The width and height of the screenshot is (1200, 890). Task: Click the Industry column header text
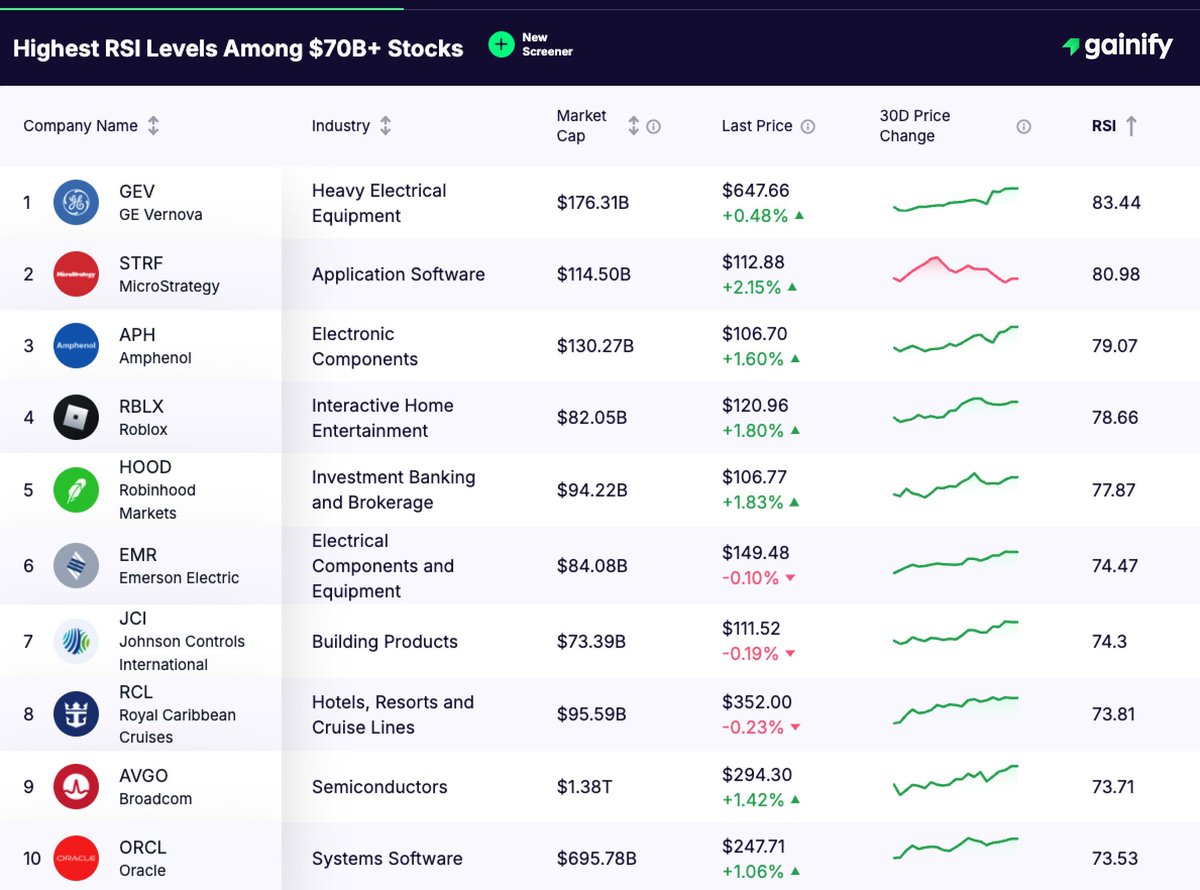coord(341,126)
